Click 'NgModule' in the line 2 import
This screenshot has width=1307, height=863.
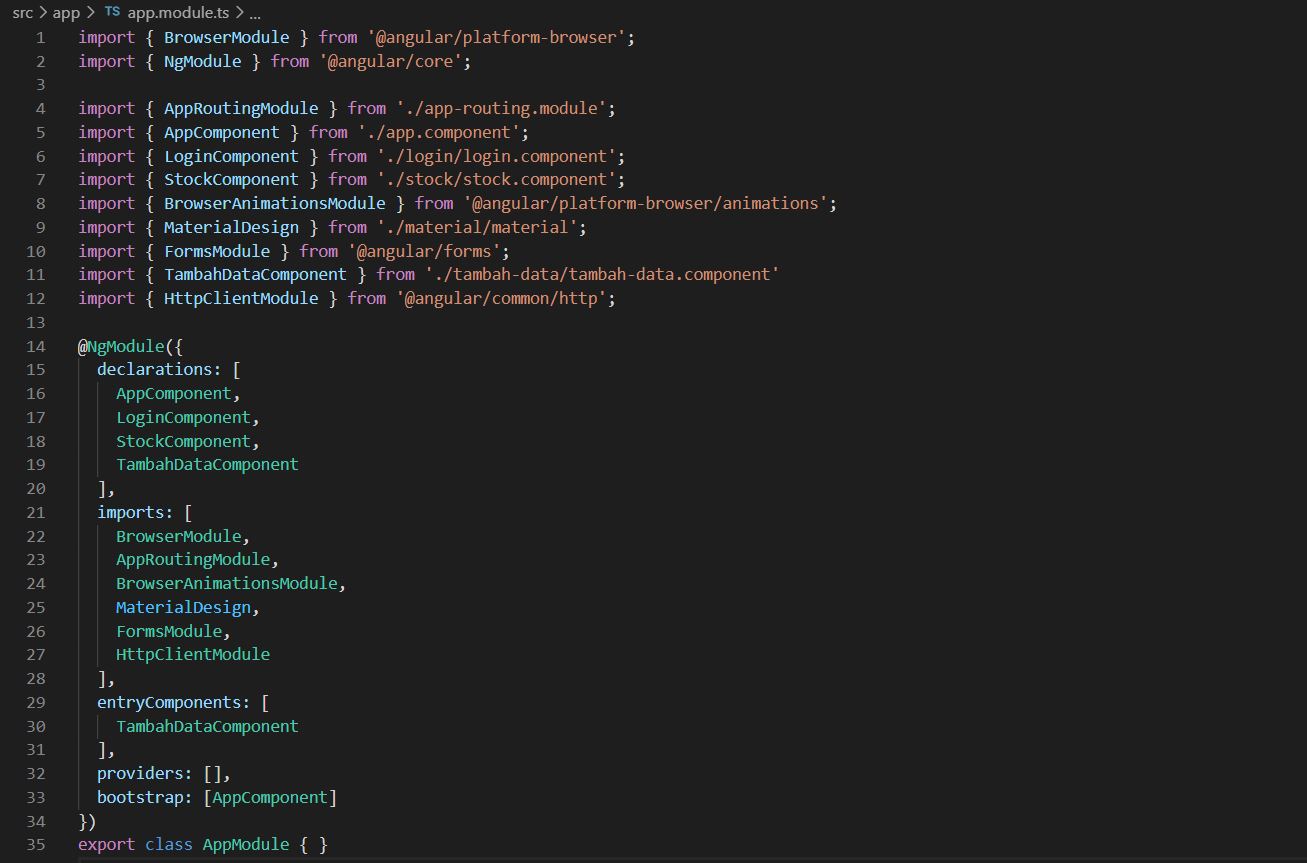pos(202,61)
